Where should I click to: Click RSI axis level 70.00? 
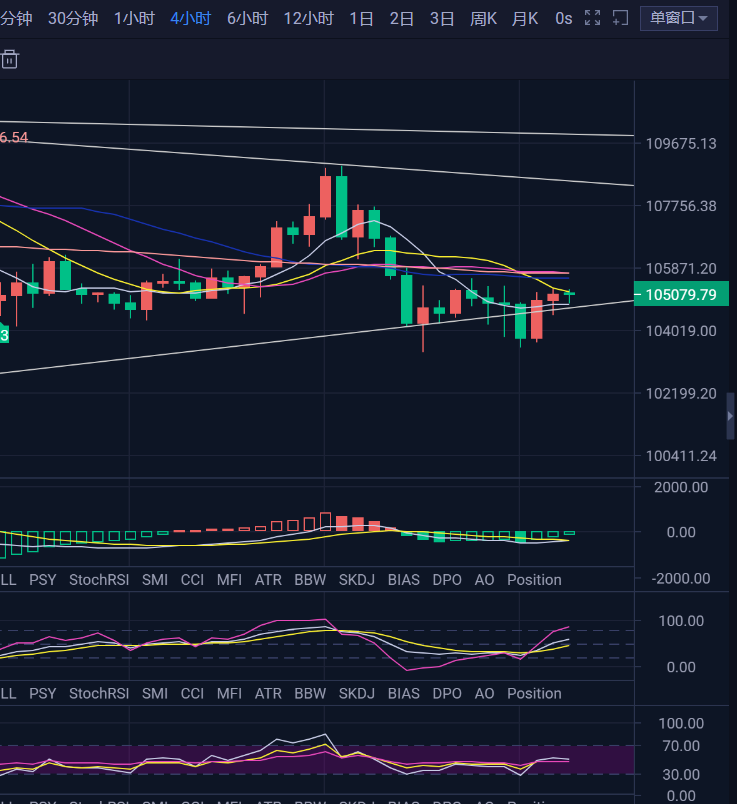pos(681,746)
